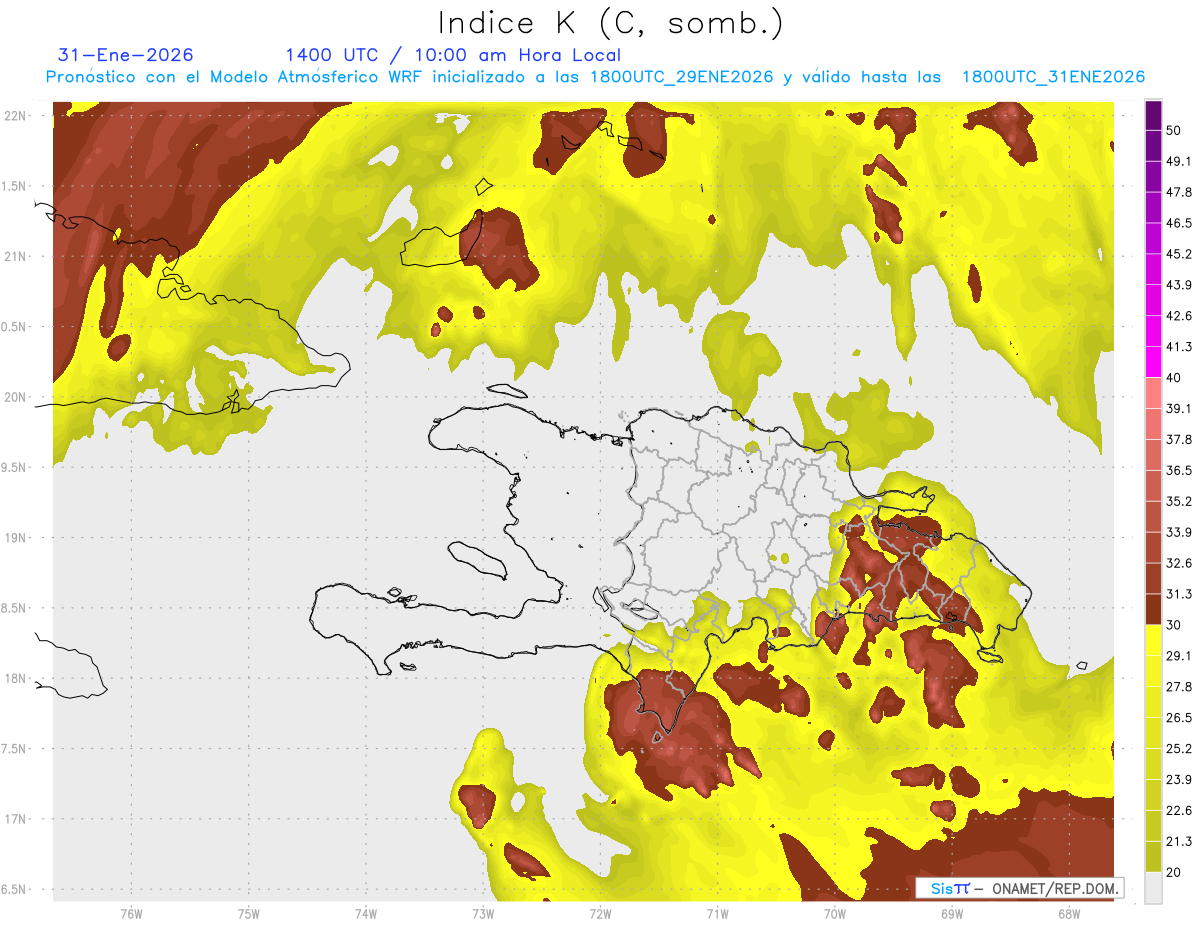Viewport: 1200px width, 927px height.
Task: Pick the dark purple swatch above 50
Action: [1153, 115]
